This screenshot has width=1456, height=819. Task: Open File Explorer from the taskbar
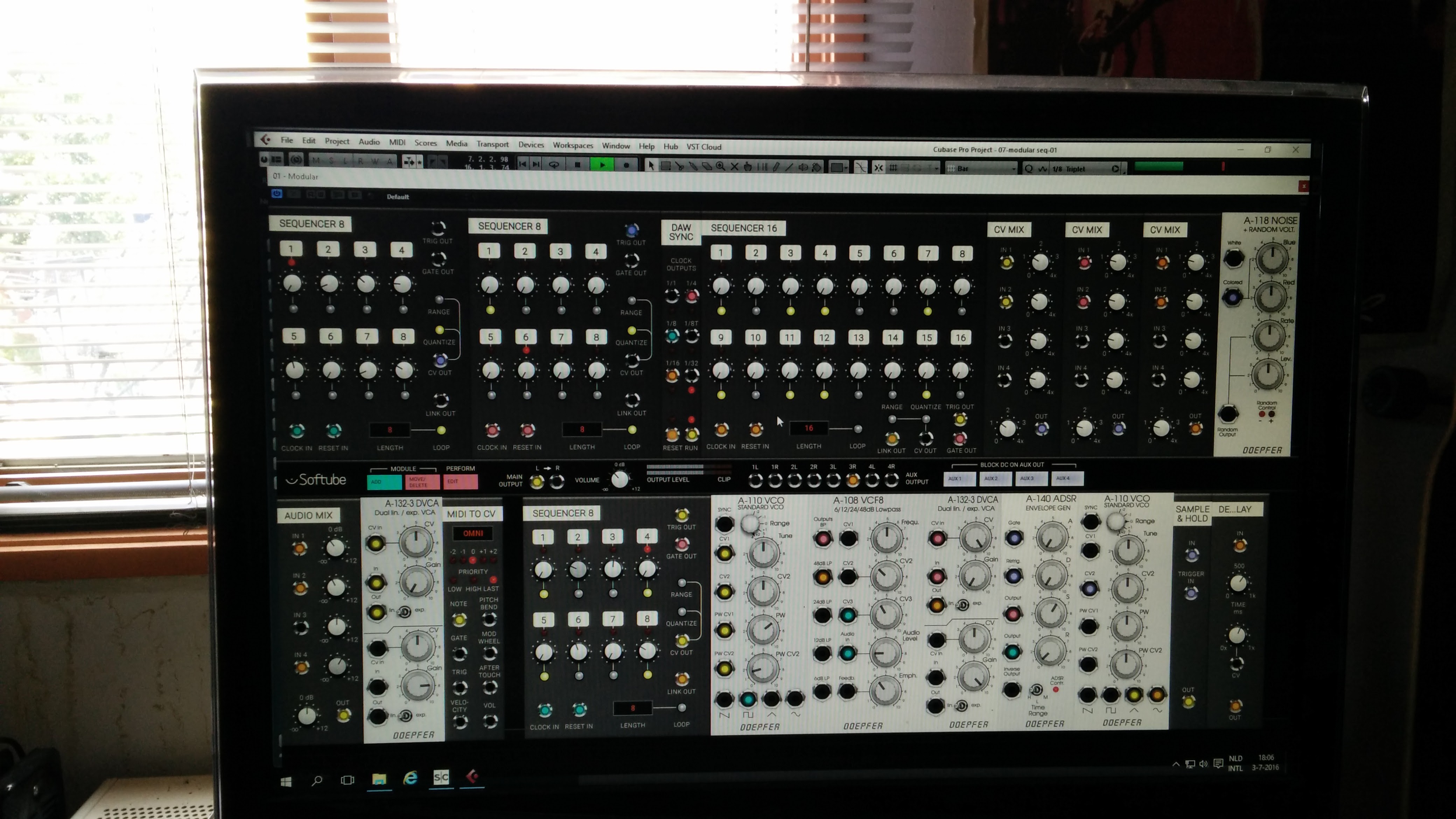click(x=379, y=779)
